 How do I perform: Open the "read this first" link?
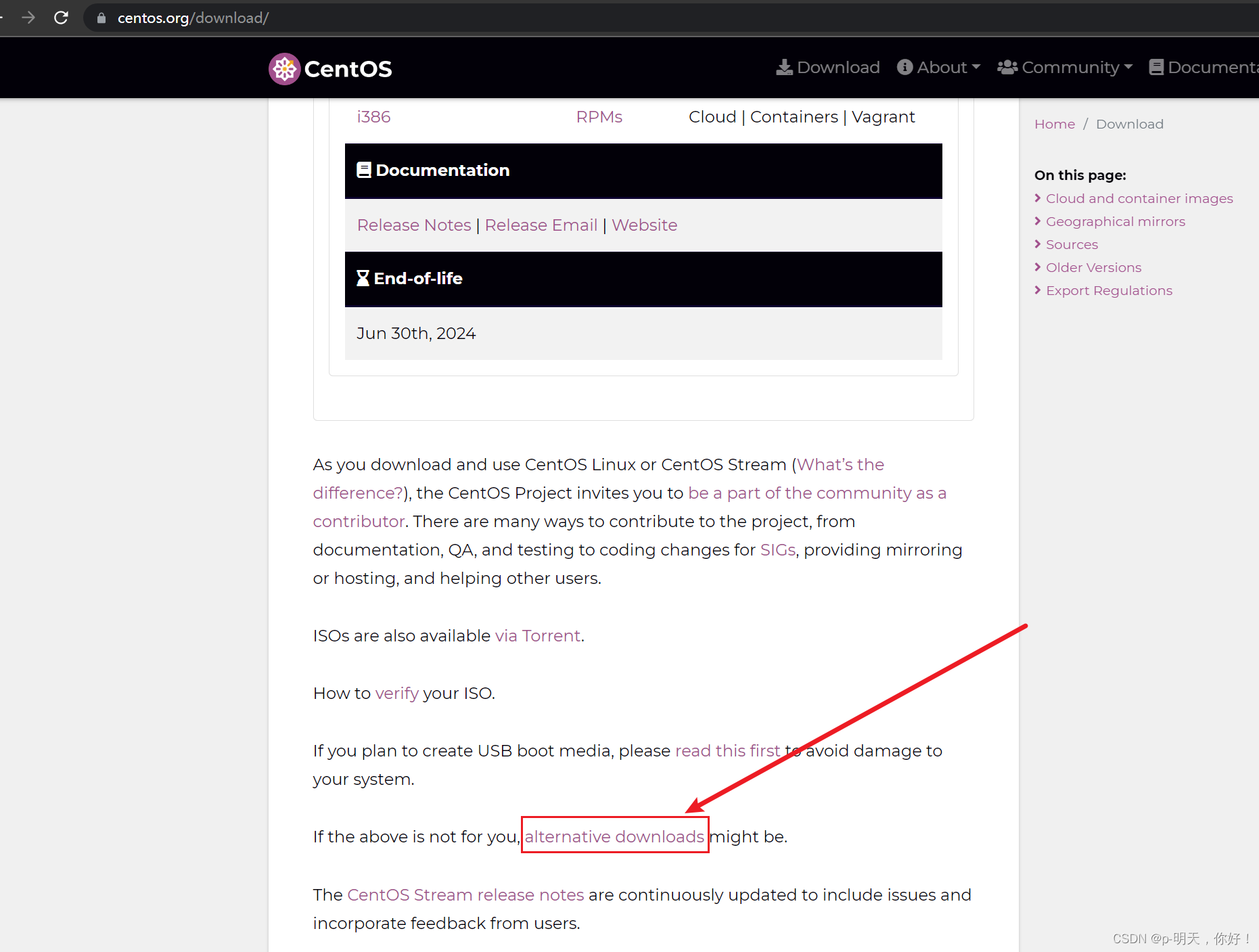[727, 751]
